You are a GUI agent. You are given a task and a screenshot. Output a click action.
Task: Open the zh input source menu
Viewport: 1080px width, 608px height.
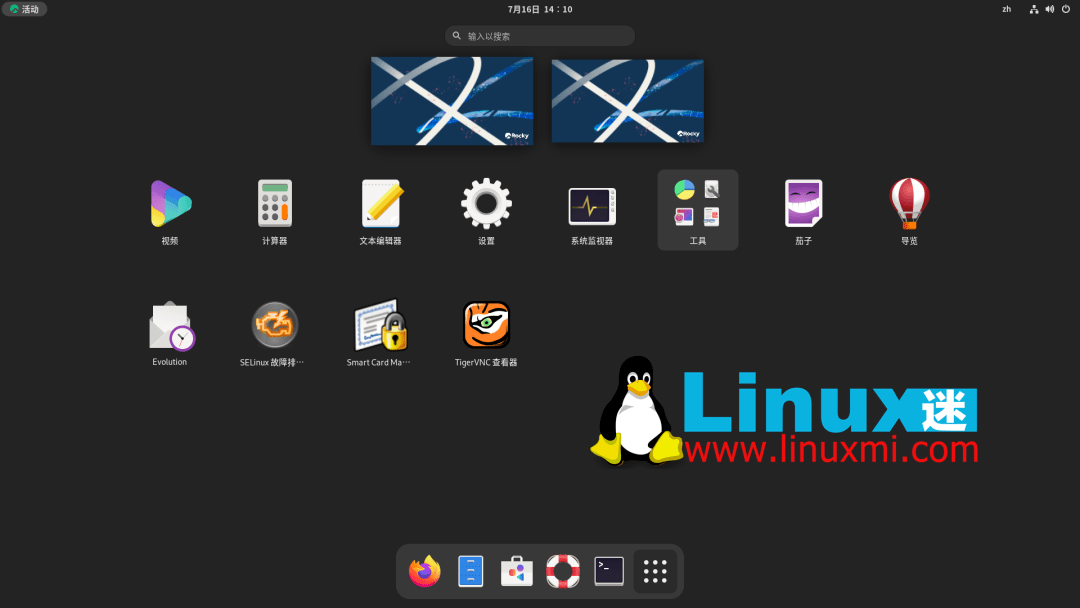[1006, 9]
